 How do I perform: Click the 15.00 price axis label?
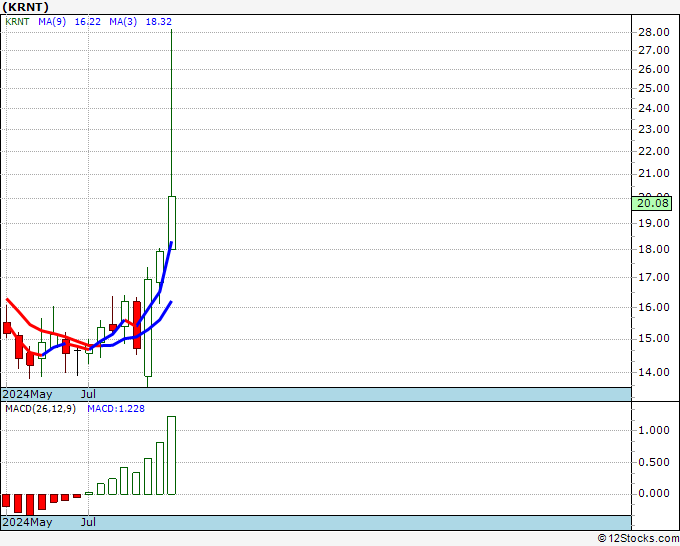click(654, 338)
